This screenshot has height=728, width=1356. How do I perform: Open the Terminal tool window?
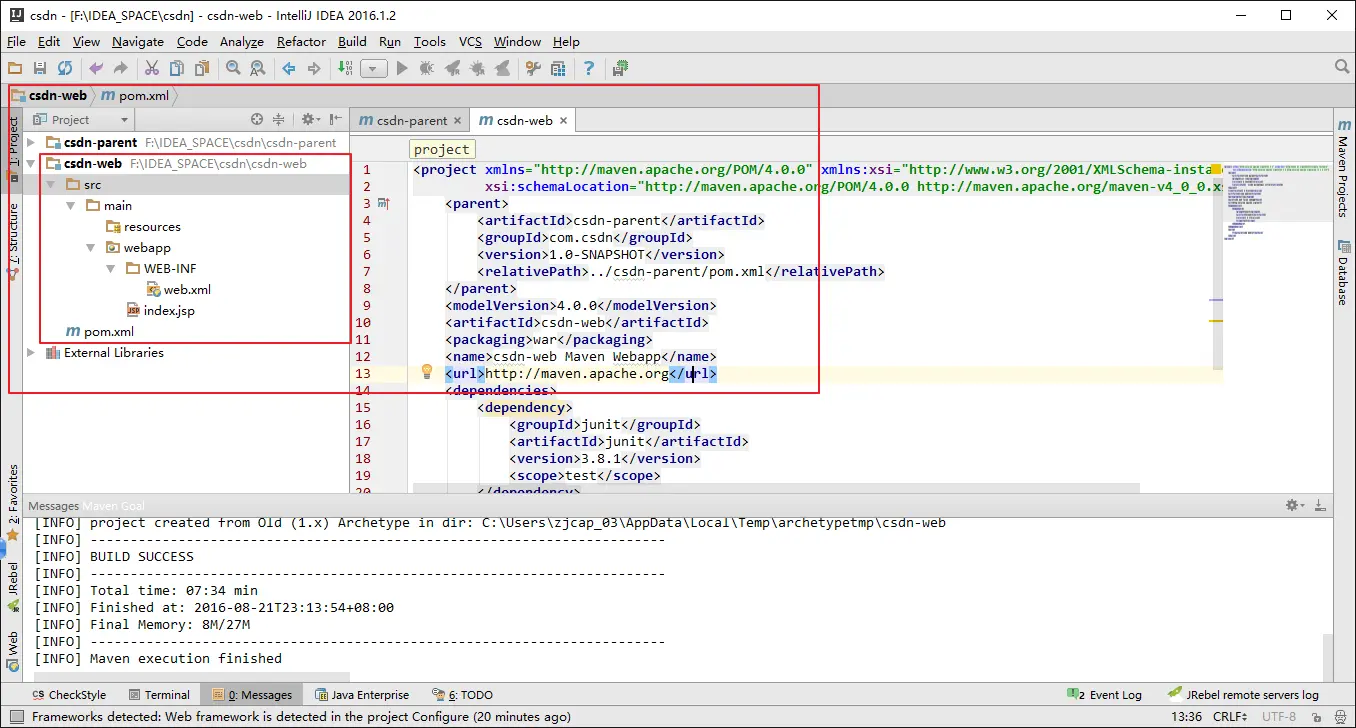coord(157,695)
